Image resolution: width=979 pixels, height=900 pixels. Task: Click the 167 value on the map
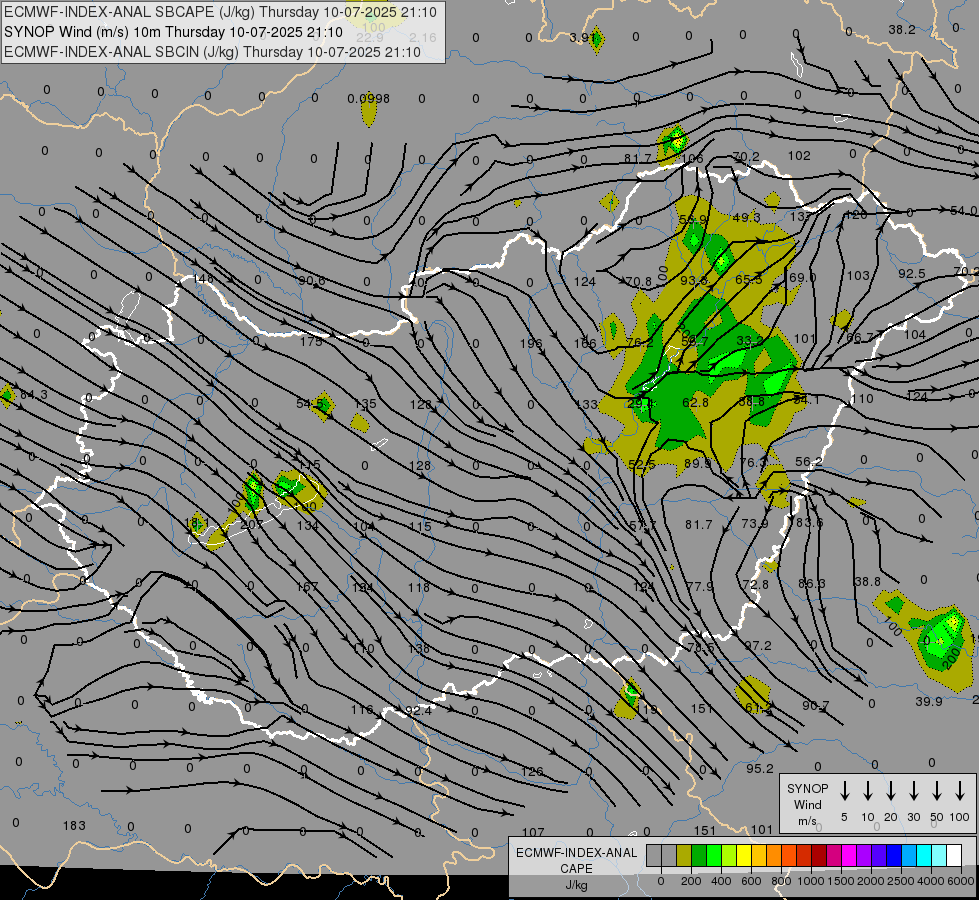[x=307, y=587]
